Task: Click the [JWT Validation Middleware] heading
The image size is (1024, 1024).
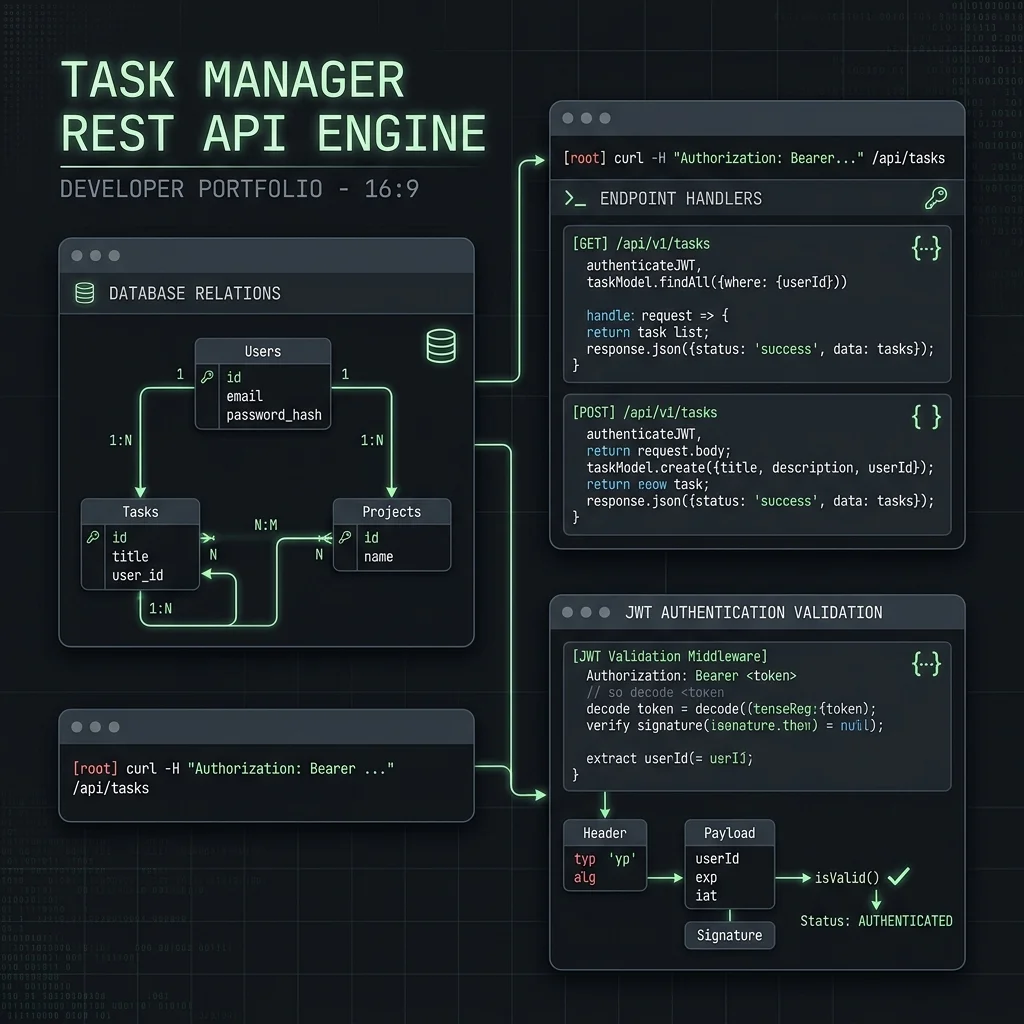Action: [x=669, y=656]
